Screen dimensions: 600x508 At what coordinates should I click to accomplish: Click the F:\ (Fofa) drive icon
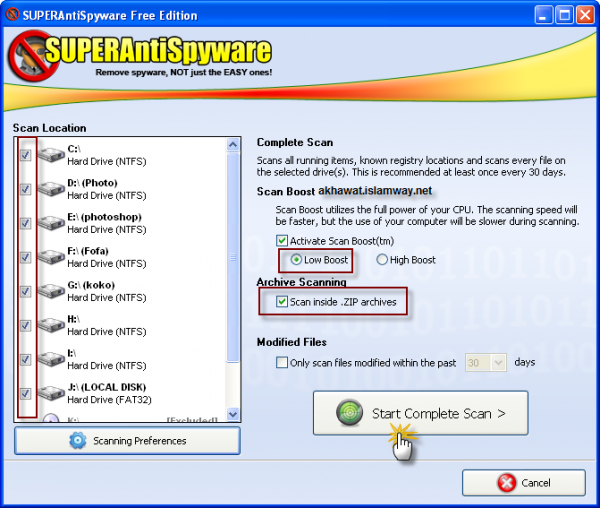coord(51,257)
